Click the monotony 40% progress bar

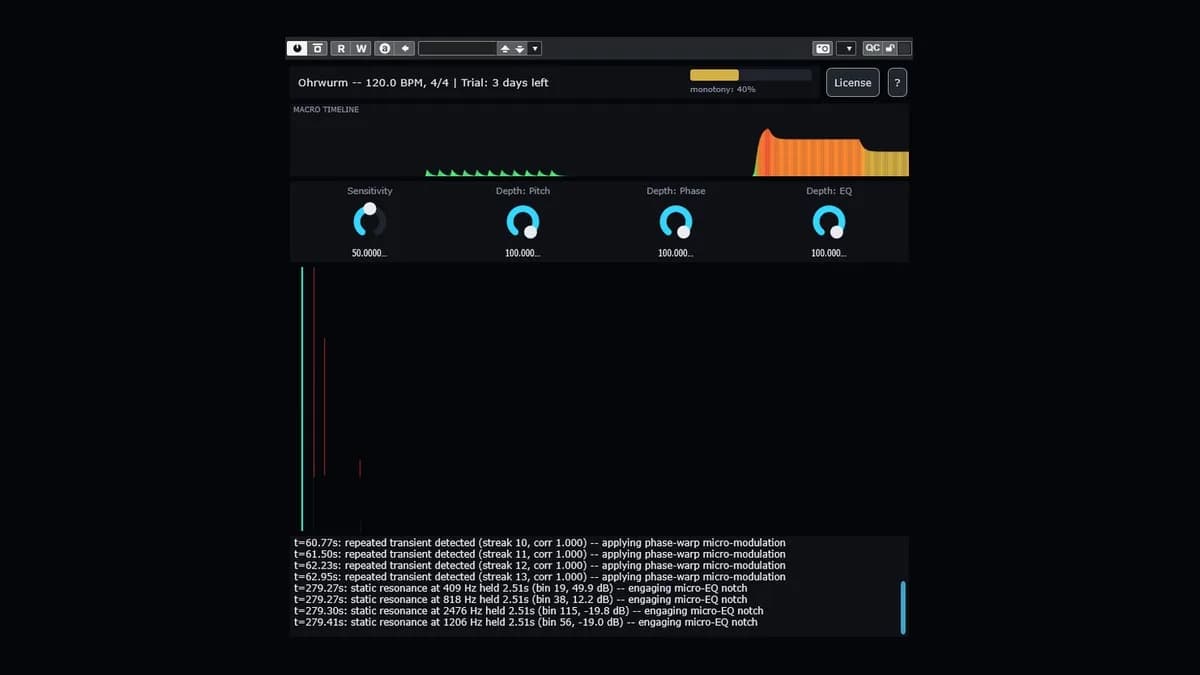click(x=751, y=75)
